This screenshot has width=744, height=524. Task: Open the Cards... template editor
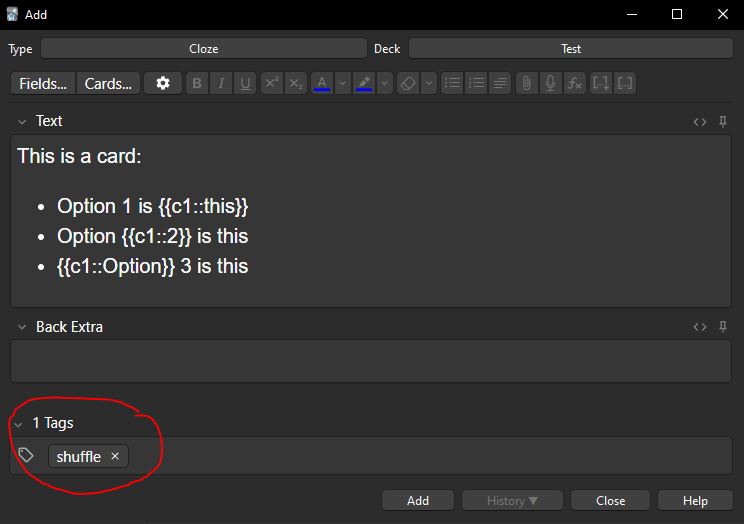tap(108, 84)
